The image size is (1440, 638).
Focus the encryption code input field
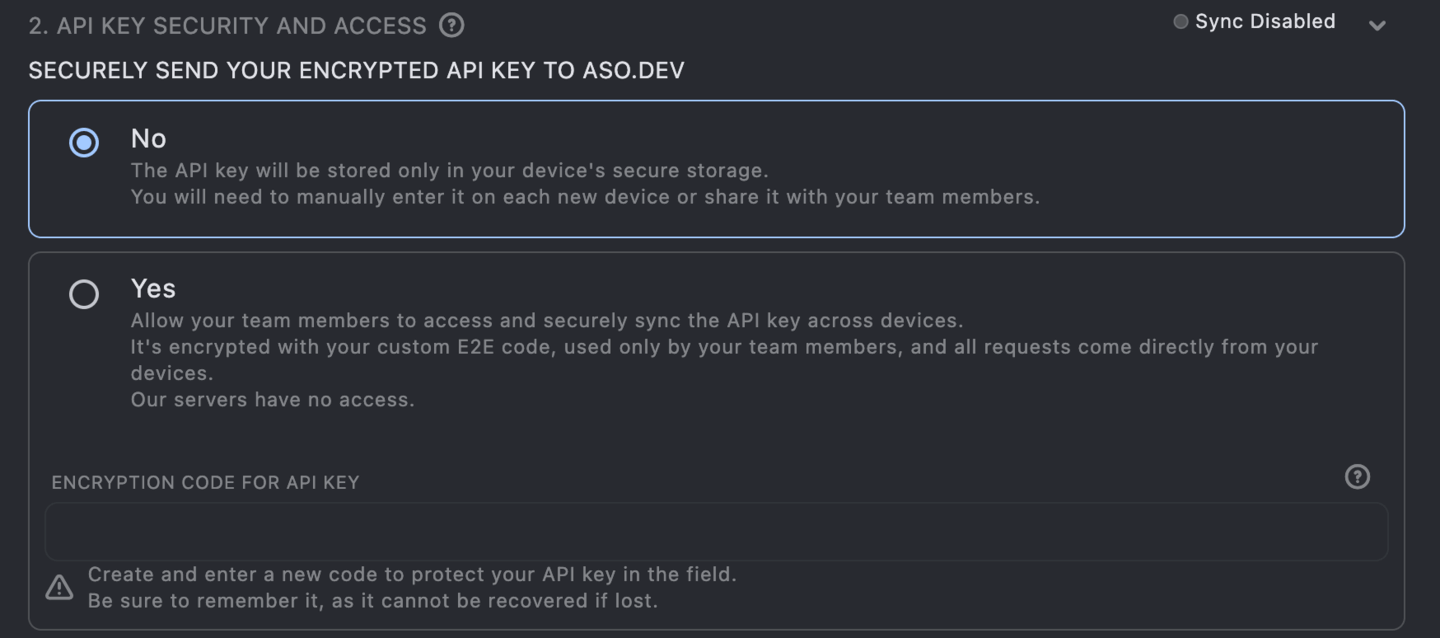coord(717,531)
